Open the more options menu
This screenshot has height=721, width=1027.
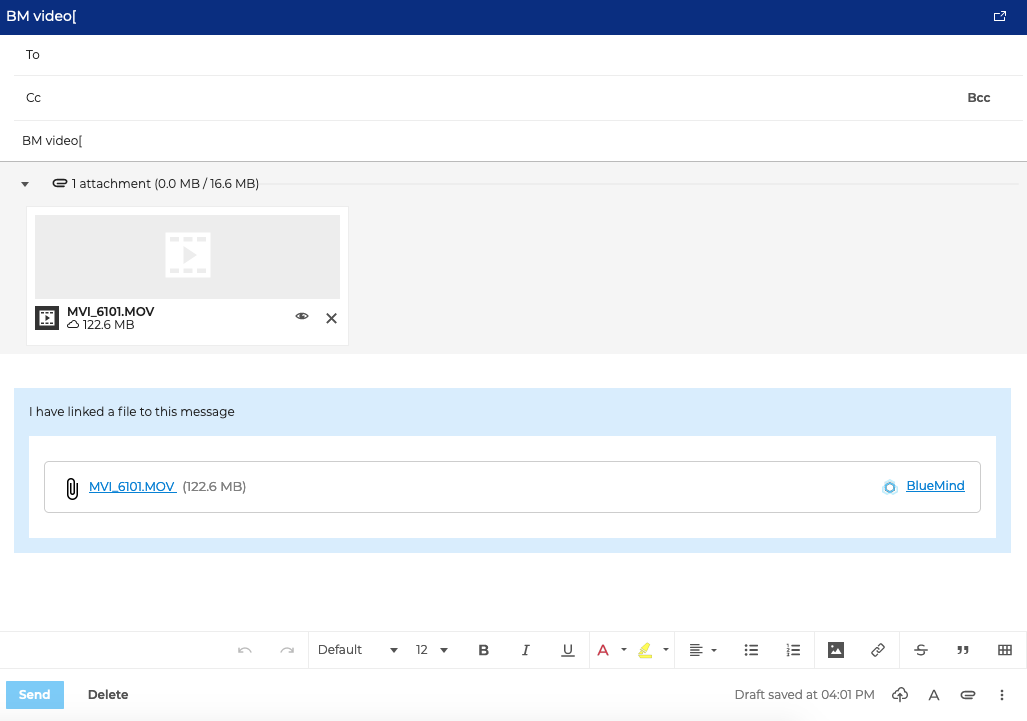tap(1001, 695)
